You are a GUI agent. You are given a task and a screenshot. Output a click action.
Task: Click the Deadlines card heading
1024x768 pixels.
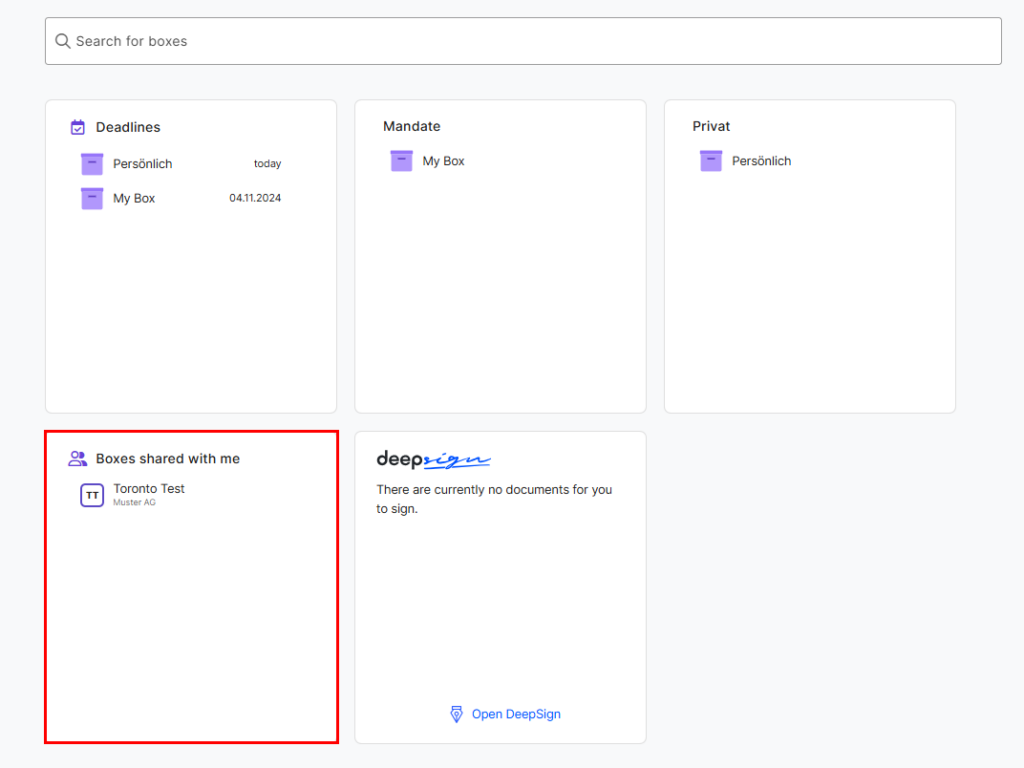(128, 127)
